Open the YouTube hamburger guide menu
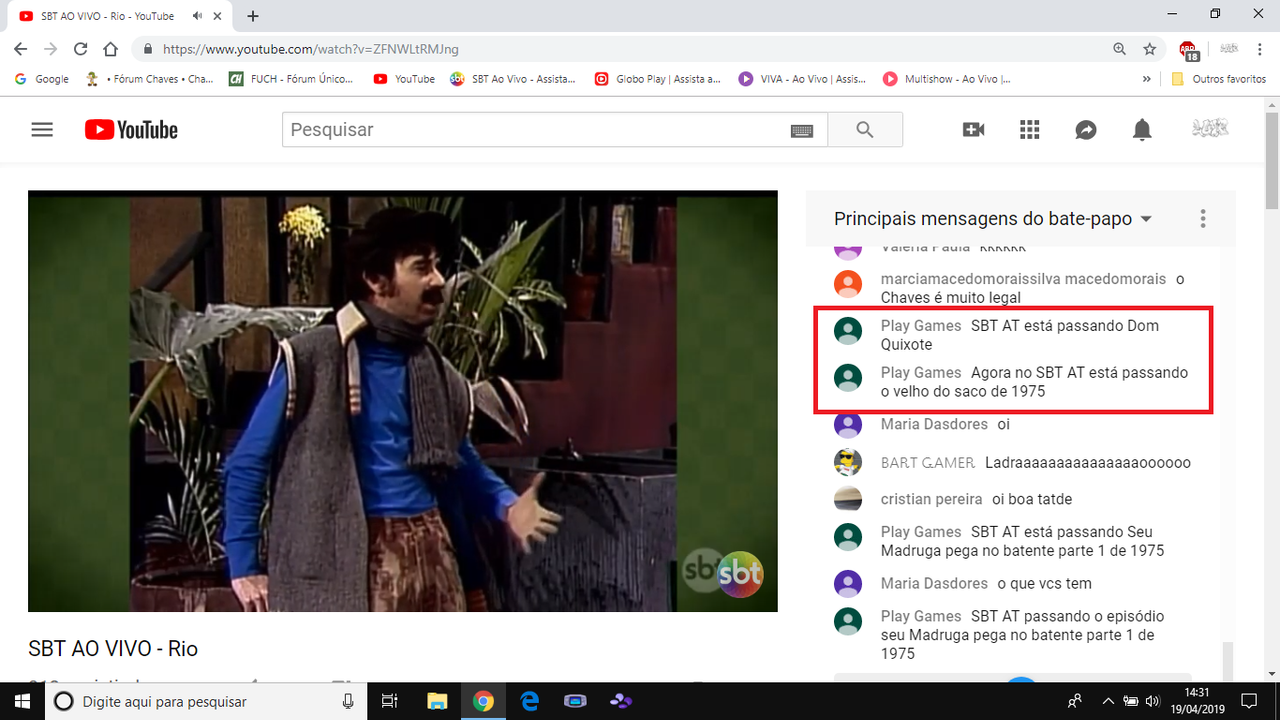1280x720 pixels. pyautogui.click(x=42, y=129)
